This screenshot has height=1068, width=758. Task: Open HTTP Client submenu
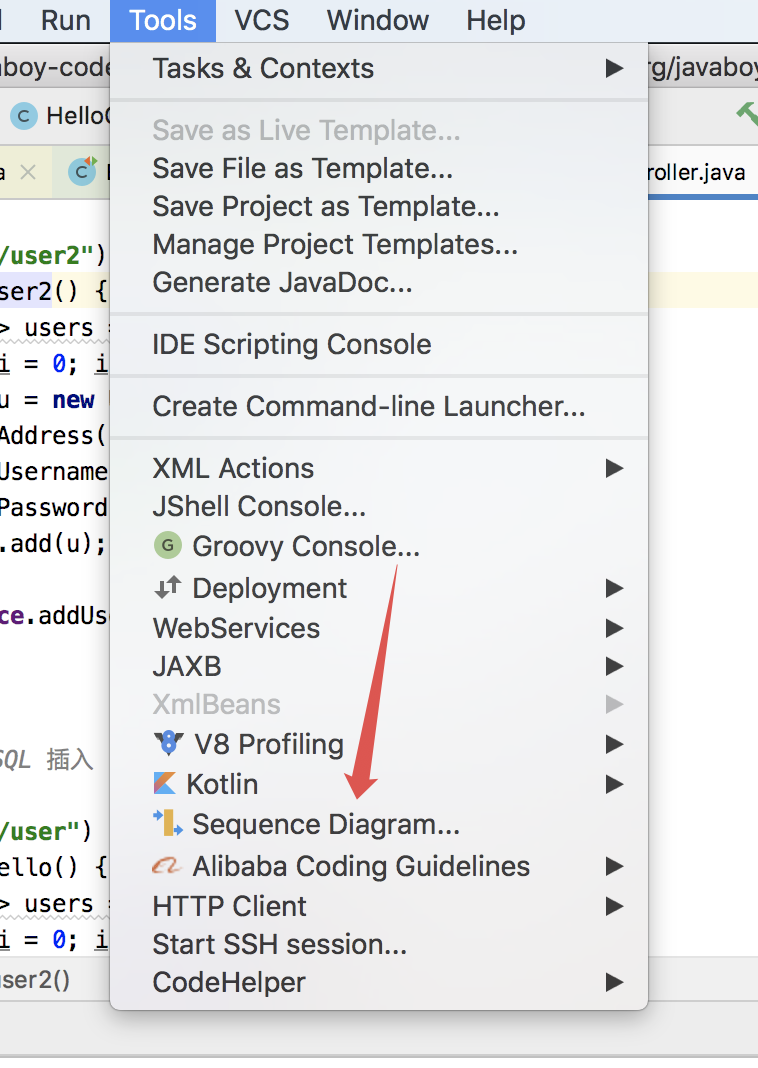[x=379, y=907]
